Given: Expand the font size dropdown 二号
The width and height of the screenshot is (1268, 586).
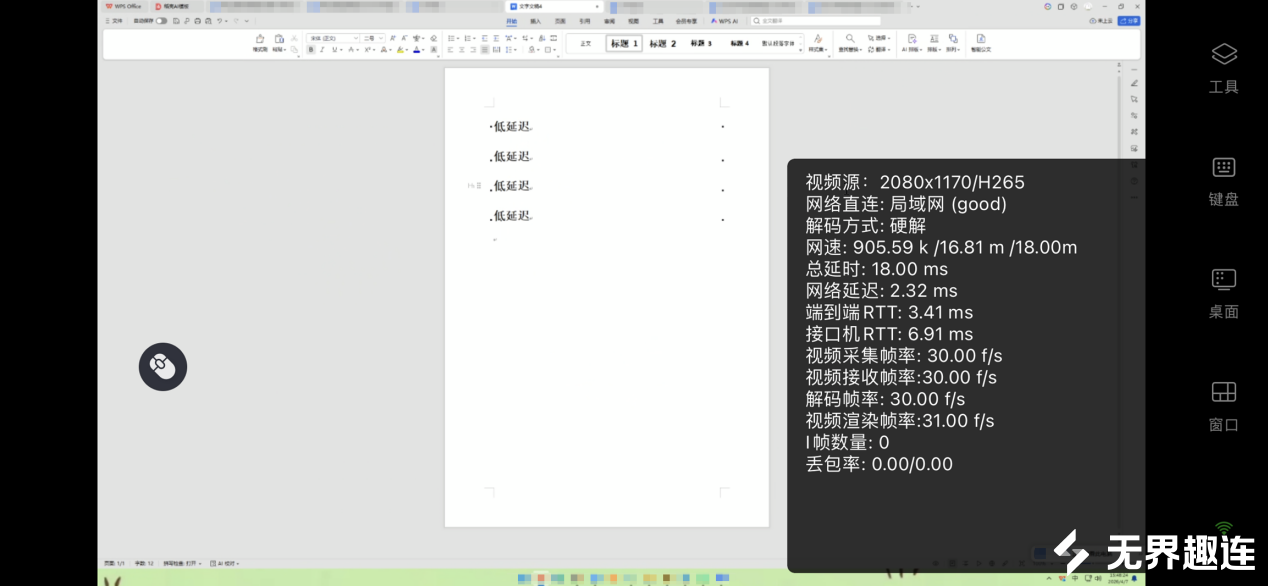Looking at the screenshot, I should click(x=380, y=38).
